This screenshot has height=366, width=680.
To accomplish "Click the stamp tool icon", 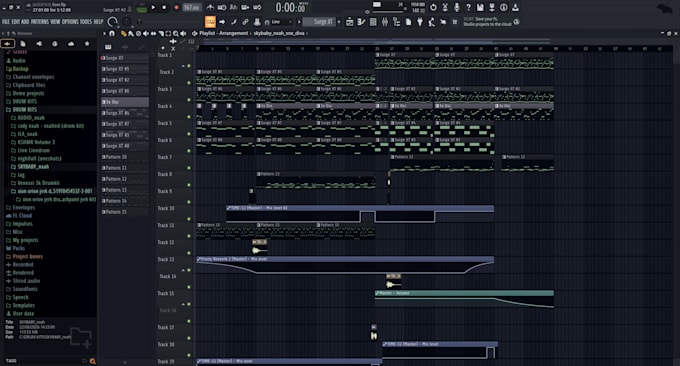I will coord(257,22).
